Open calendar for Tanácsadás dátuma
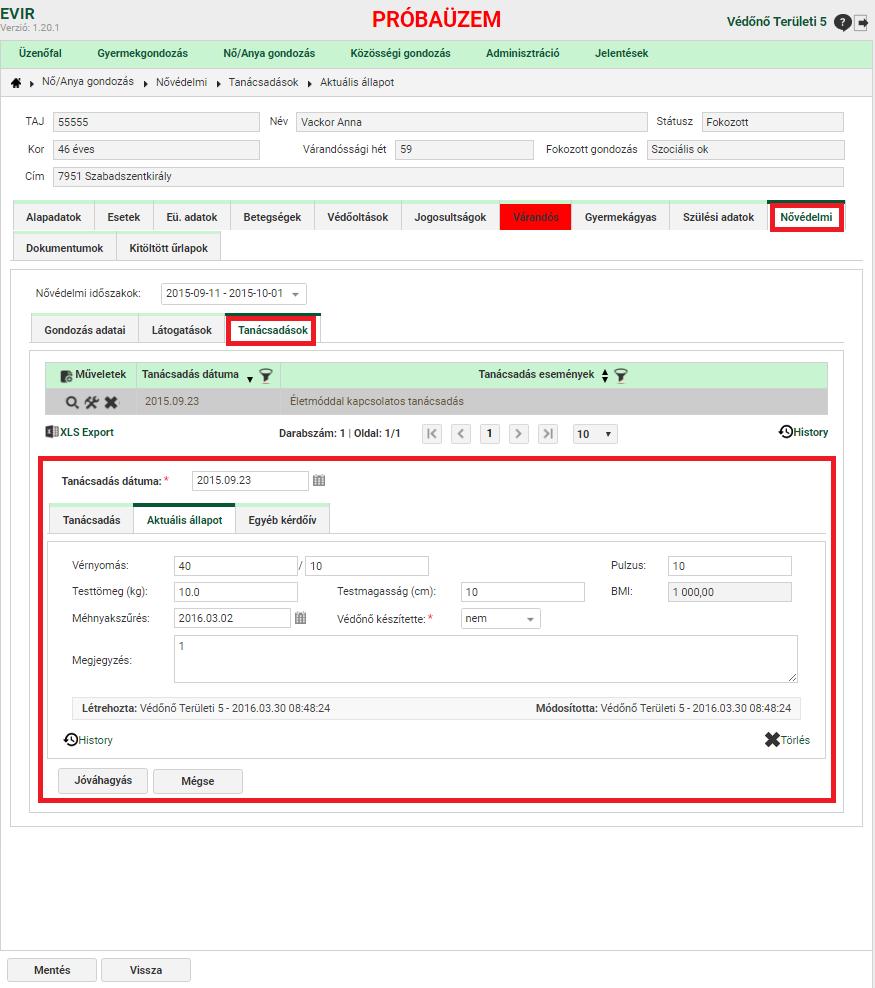The image size is (875, 988). point(319,480)
